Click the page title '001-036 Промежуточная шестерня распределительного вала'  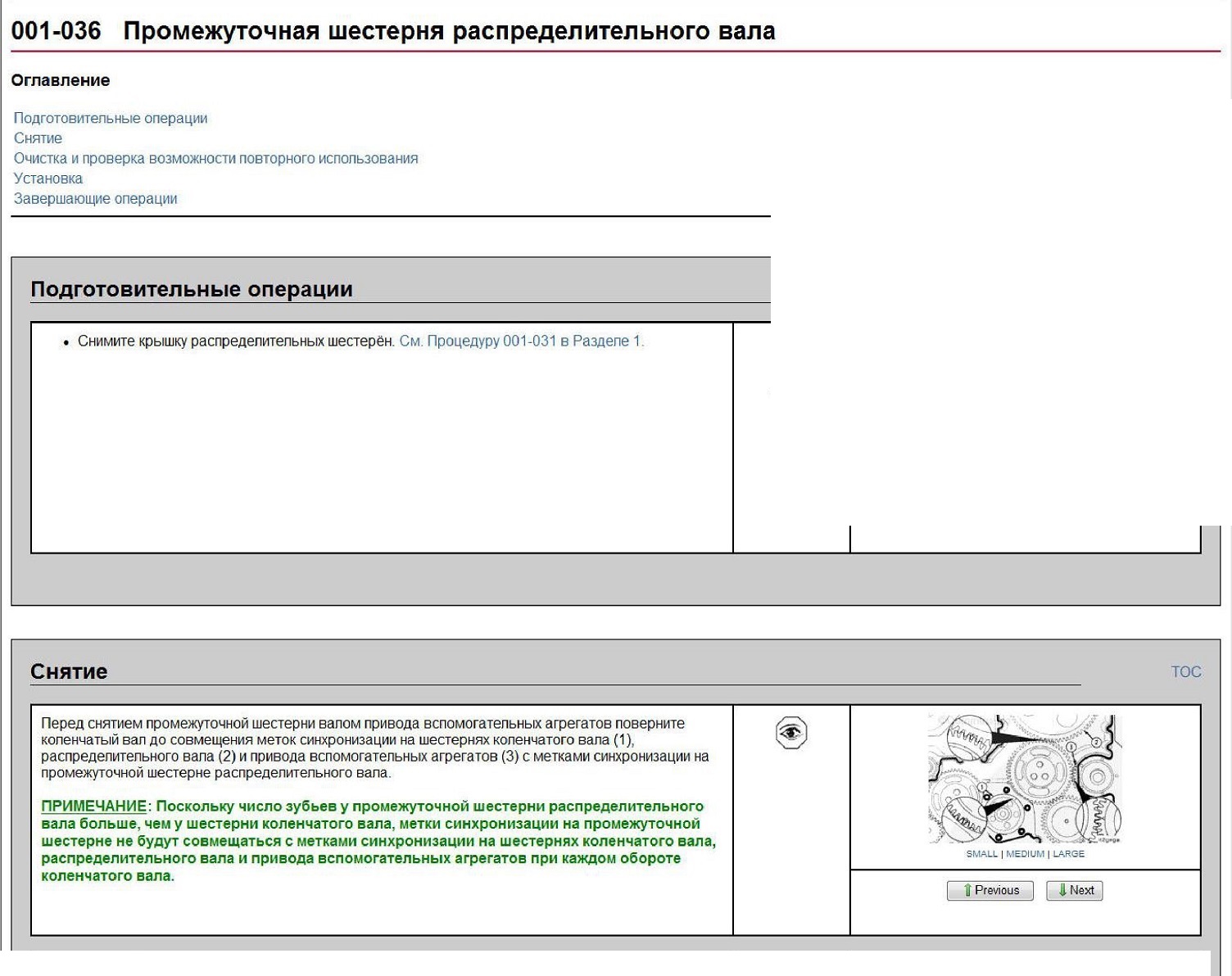(x=393, y=31)
